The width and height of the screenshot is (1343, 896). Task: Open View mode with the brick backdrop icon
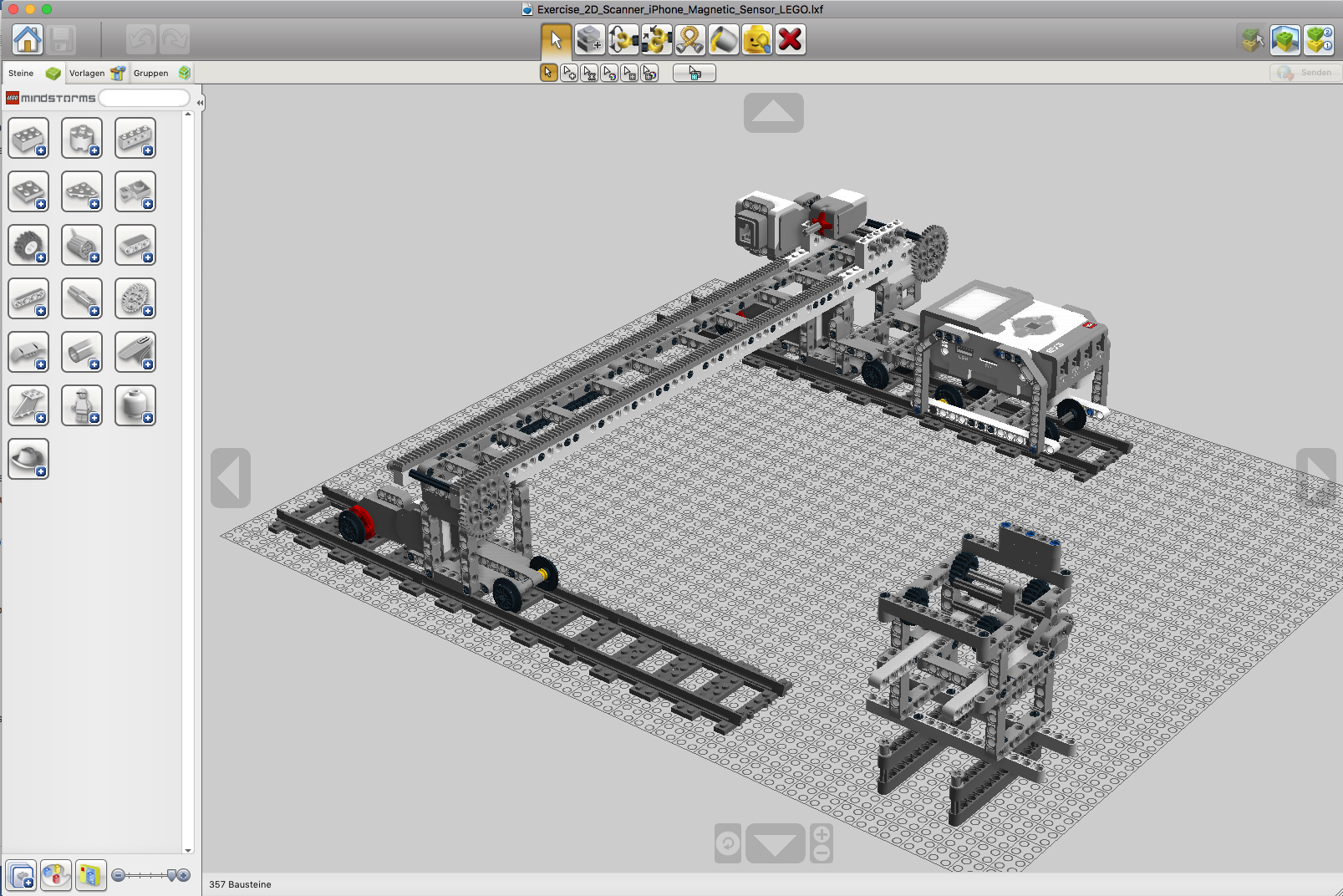(1285, 39)
